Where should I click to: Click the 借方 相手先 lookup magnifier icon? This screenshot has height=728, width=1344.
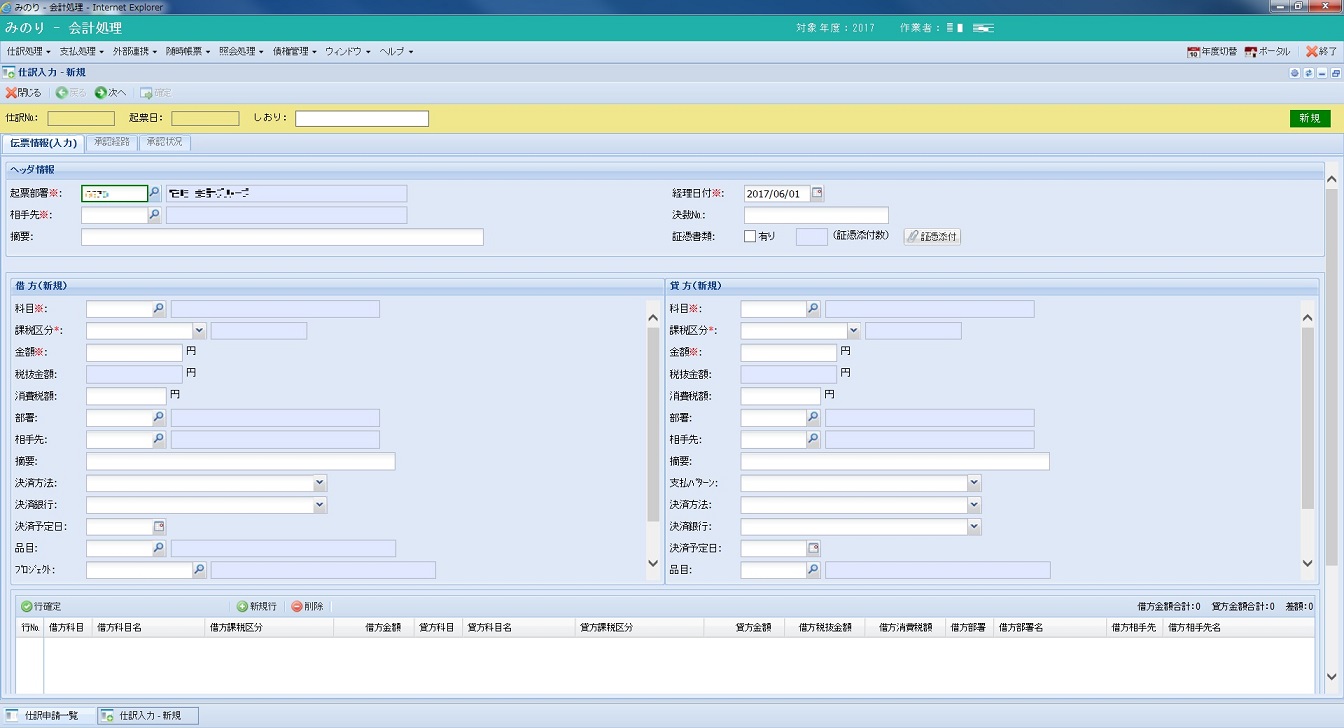pyautogui.click(x=159, y=439)
